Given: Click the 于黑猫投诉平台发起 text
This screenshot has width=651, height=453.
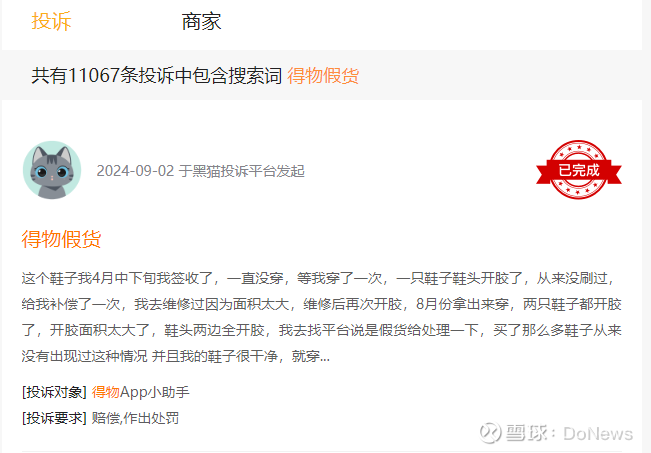Looking at the screenshot, I should click(242, 171).
